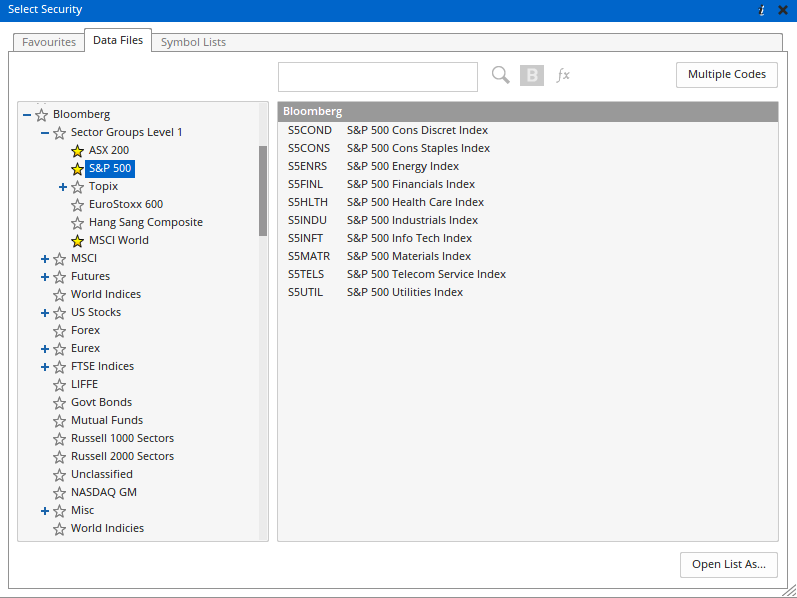
Task: Select S5ENRS Energy Index row
Action: [x=528, y=166]
